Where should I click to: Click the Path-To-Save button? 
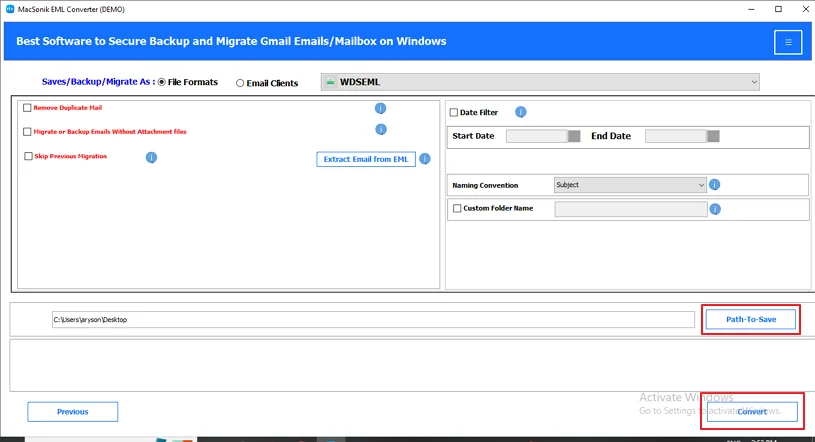(751, 319)
